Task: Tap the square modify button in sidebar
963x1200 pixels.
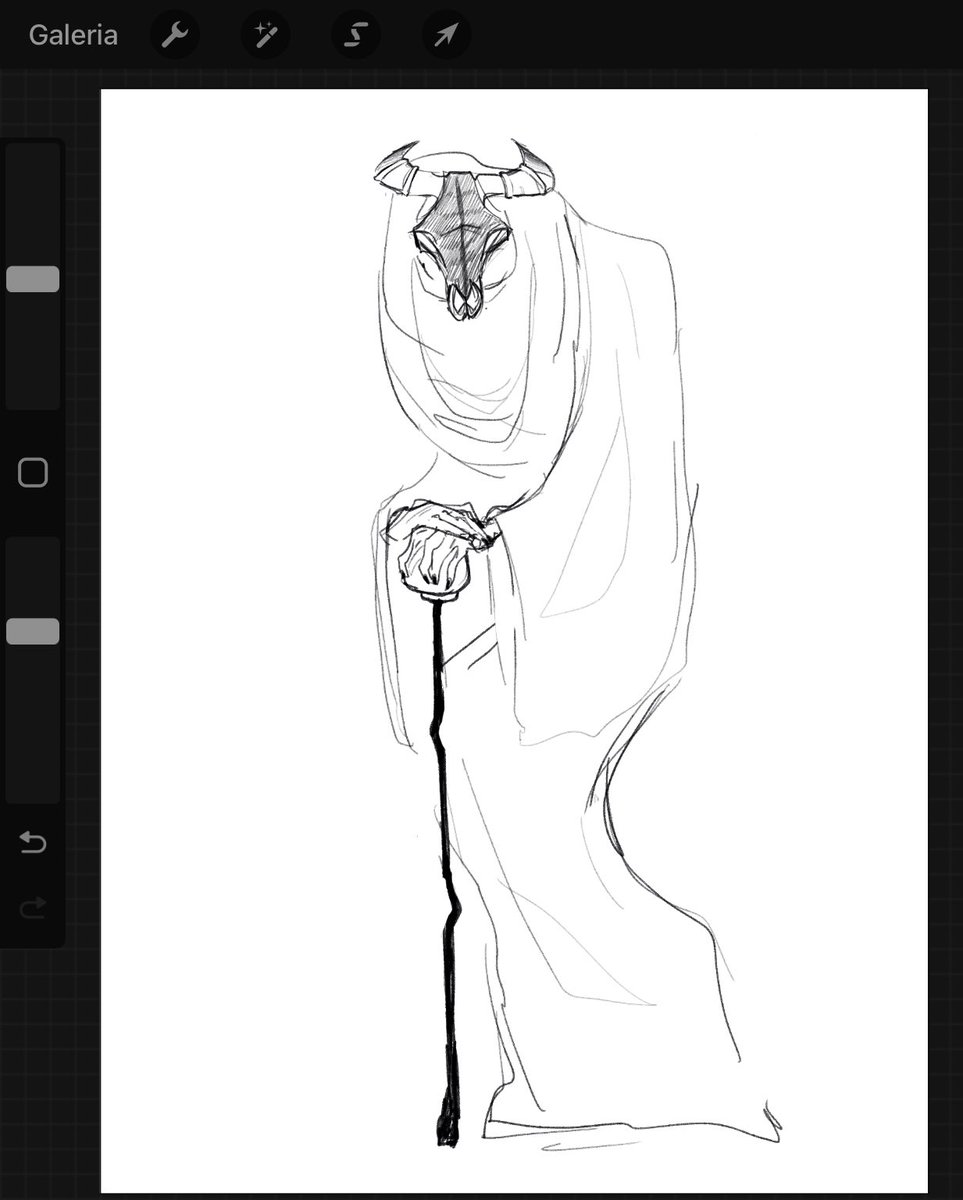Action: point(33,473)
